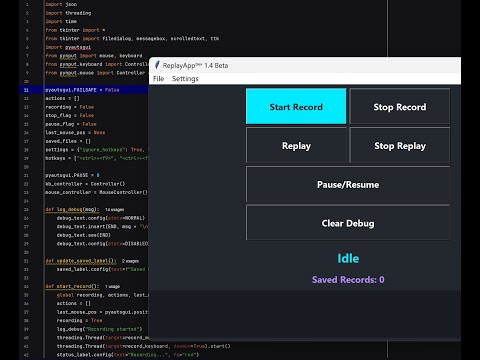Click the Saved Records: 0 label
The image size is (480, 360).
[348, 279]
